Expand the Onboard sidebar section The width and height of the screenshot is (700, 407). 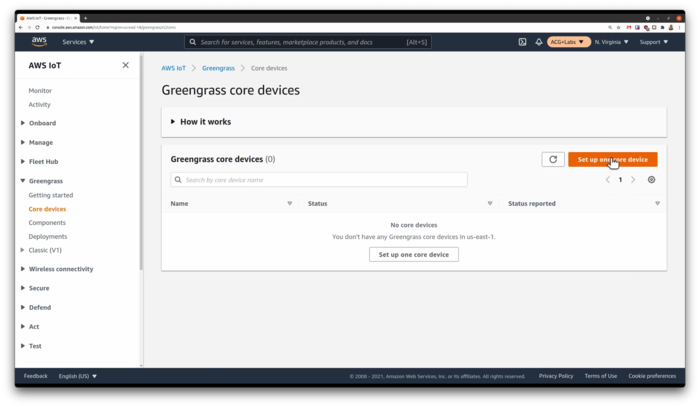click(23, 123)
